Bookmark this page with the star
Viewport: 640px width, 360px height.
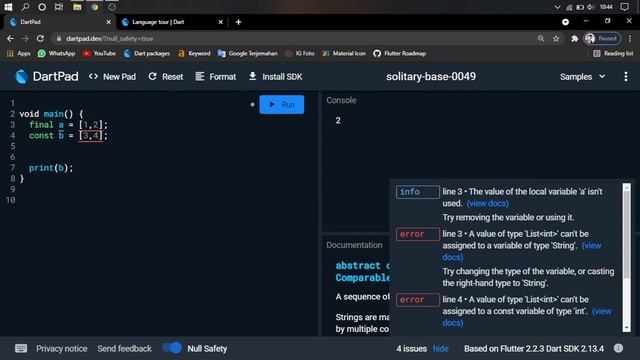(556, 38)
